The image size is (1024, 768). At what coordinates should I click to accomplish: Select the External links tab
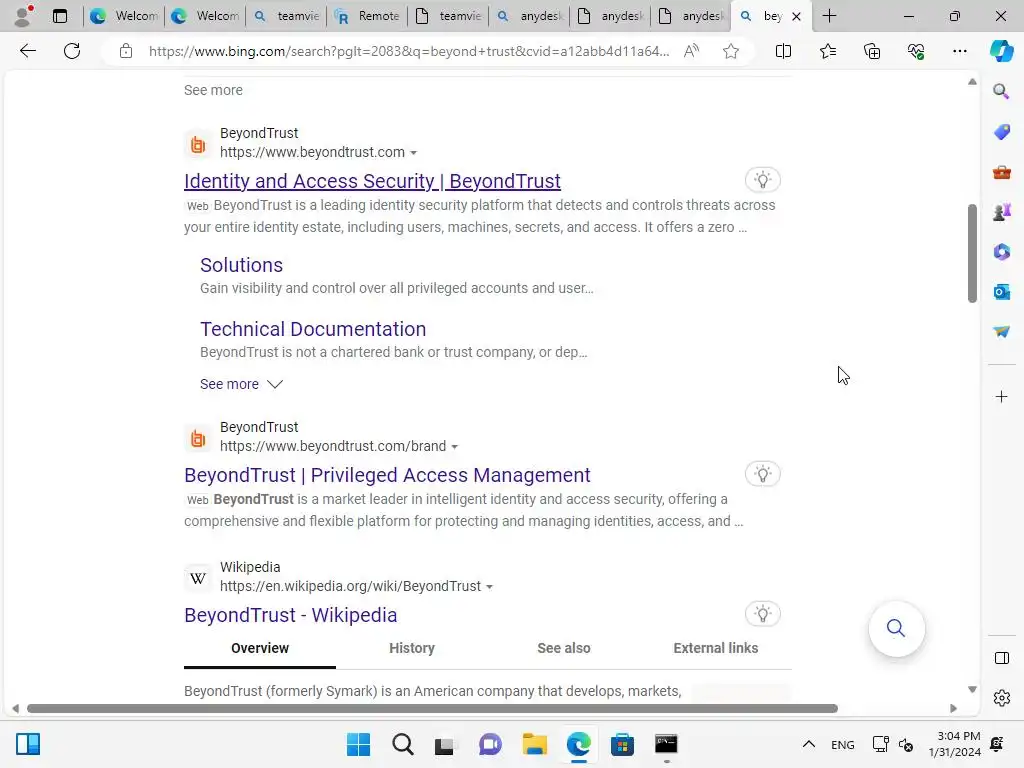(x=716, y=648)
